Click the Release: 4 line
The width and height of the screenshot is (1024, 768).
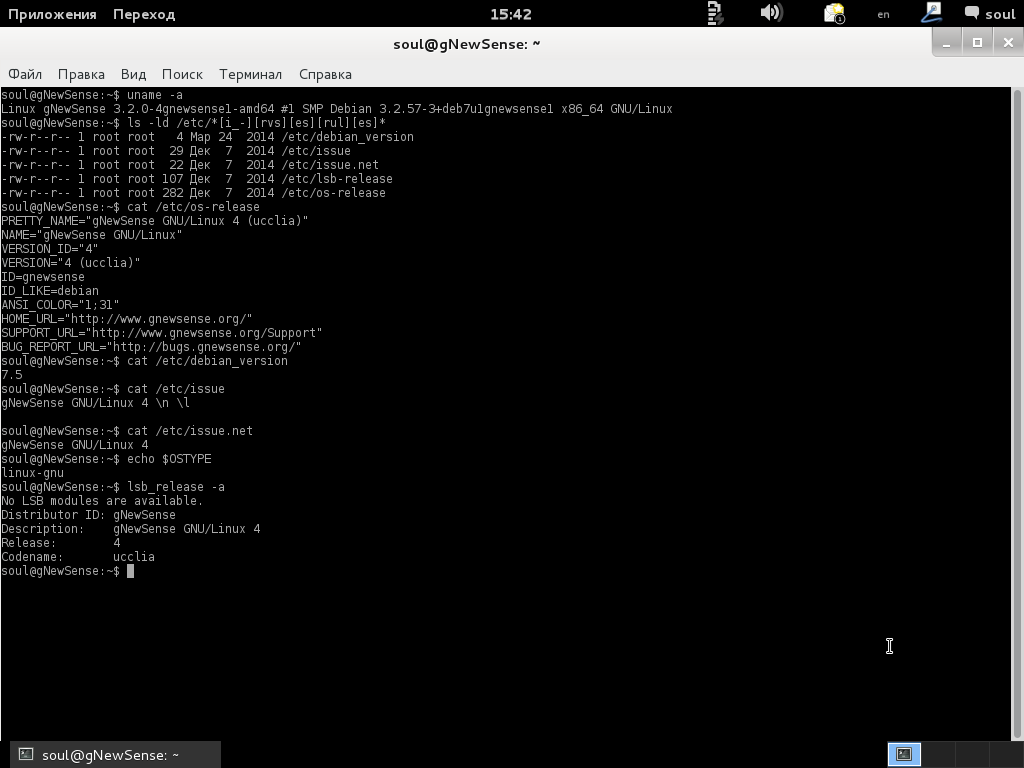[61, 543]
